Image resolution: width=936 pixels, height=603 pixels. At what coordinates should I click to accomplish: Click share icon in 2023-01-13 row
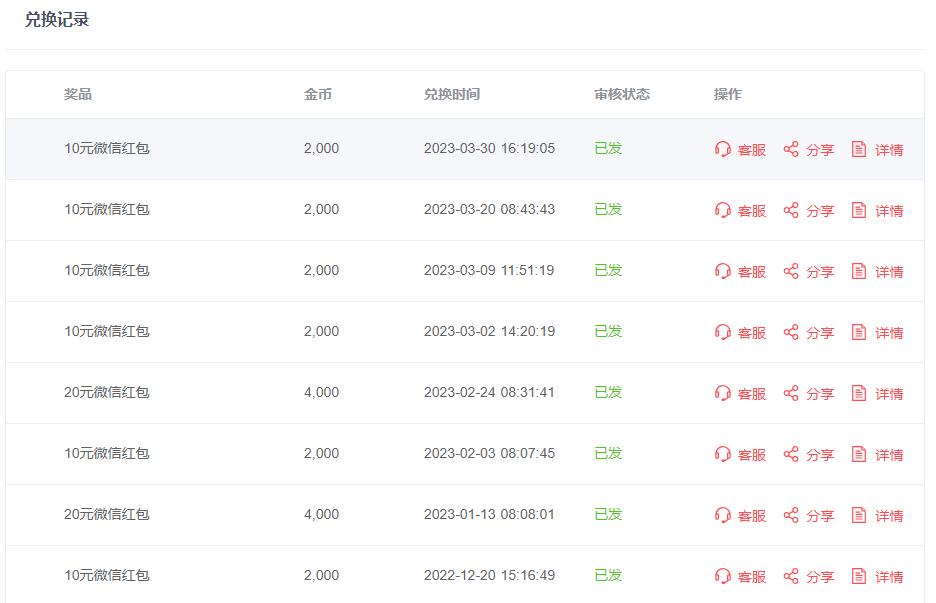click(791, 515)
